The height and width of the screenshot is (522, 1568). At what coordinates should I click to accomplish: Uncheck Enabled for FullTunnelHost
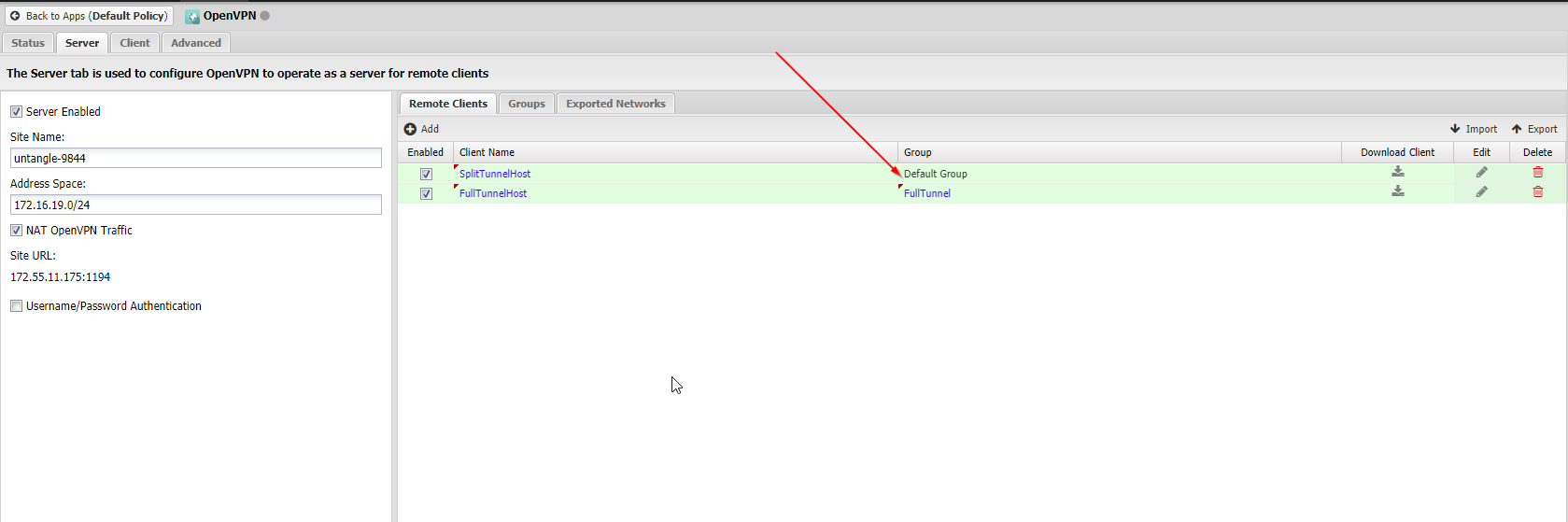click(x=426, y=193)
